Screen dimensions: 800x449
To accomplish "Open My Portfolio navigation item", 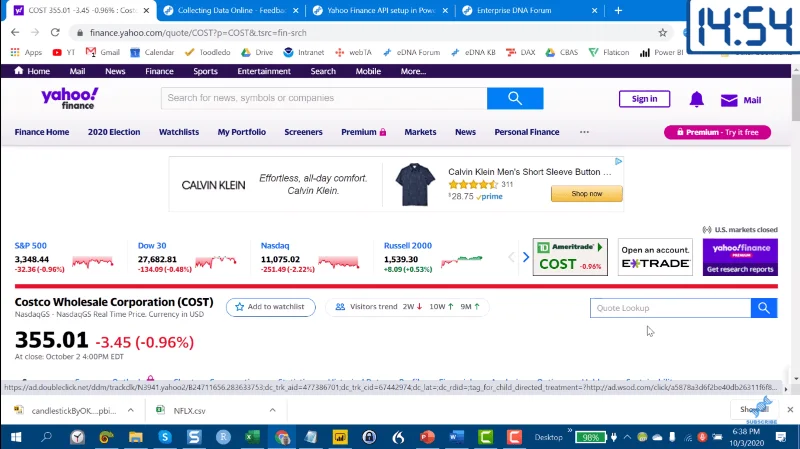I will coord(241,132).
